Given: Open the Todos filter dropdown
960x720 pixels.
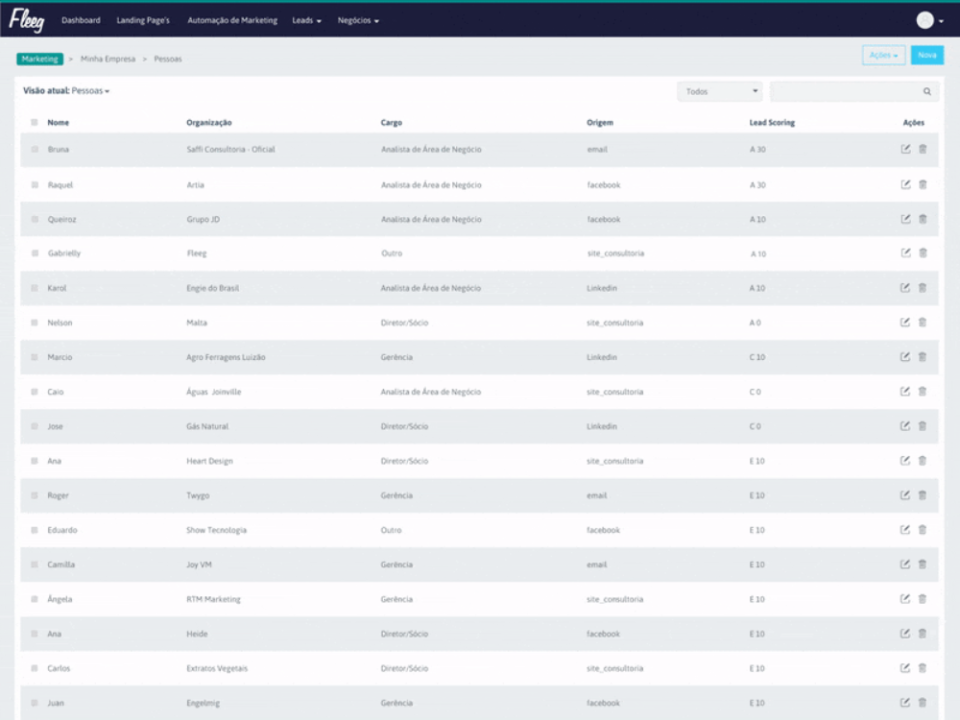Looking at the screenshot, I should (719, 91).
